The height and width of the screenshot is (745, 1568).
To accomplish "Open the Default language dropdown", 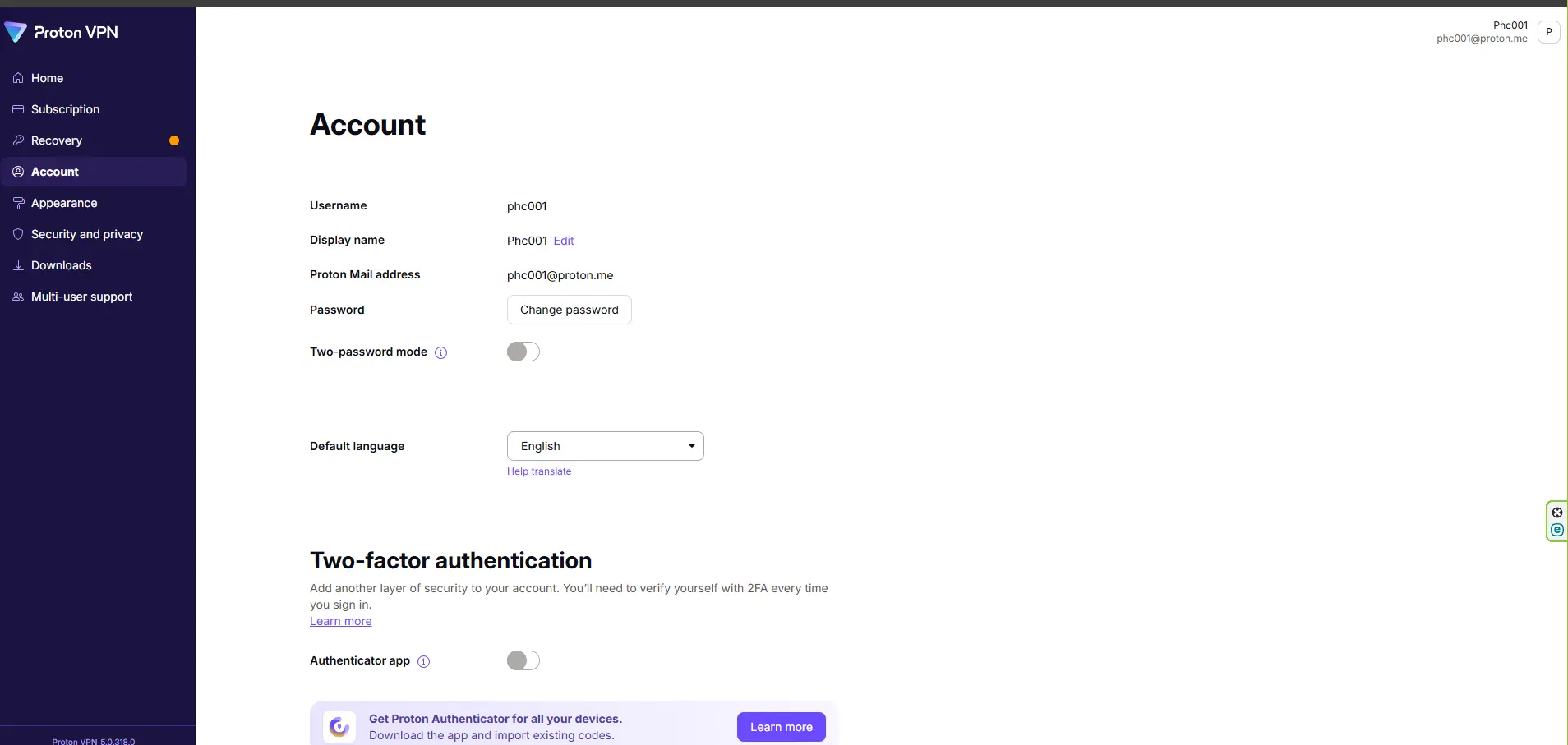I will [606, 446].
